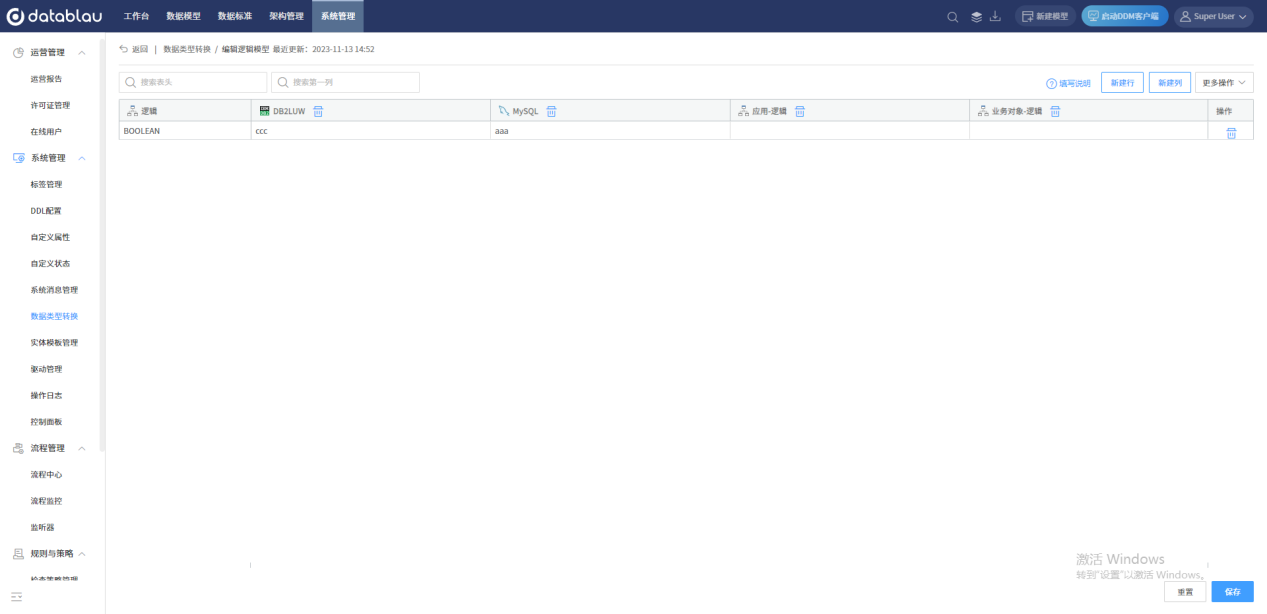Collapse the 系统管理 sidebar section

82,158
